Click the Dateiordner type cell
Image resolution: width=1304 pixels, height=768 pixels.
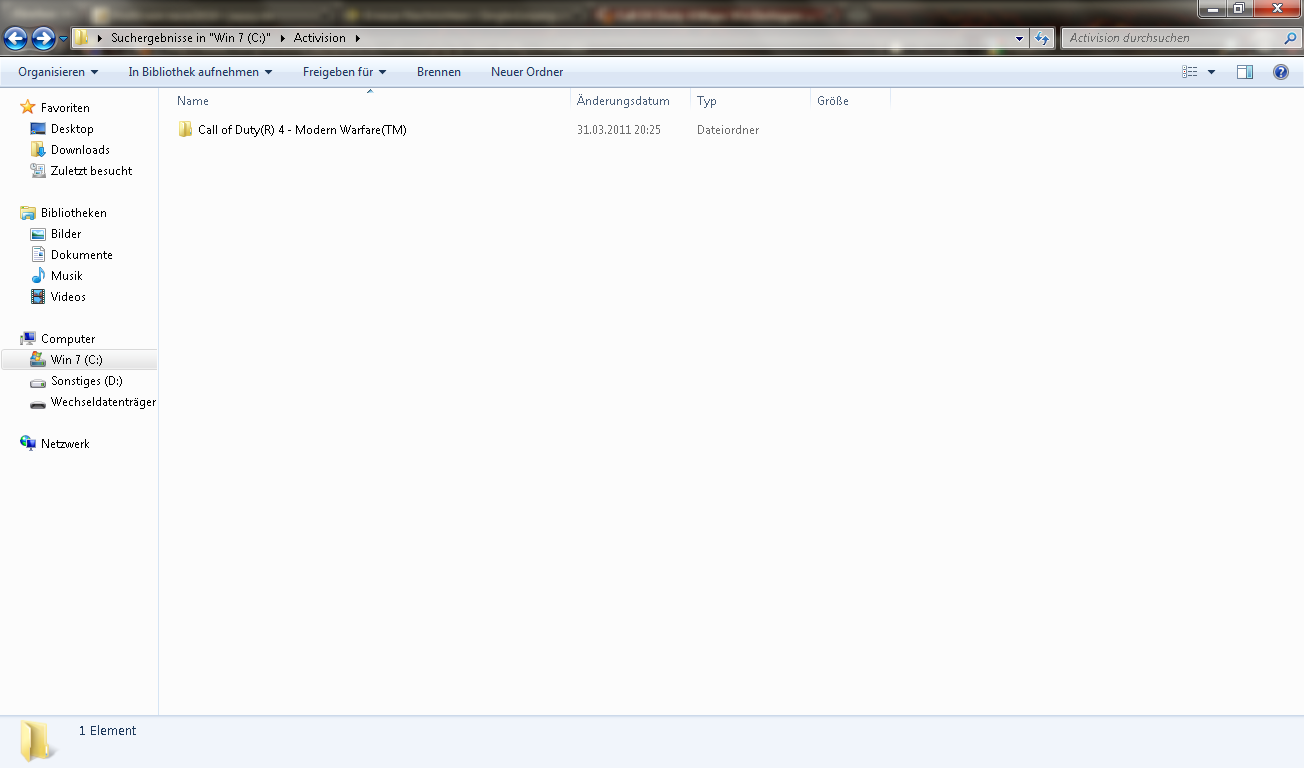[x=728, y=130]
